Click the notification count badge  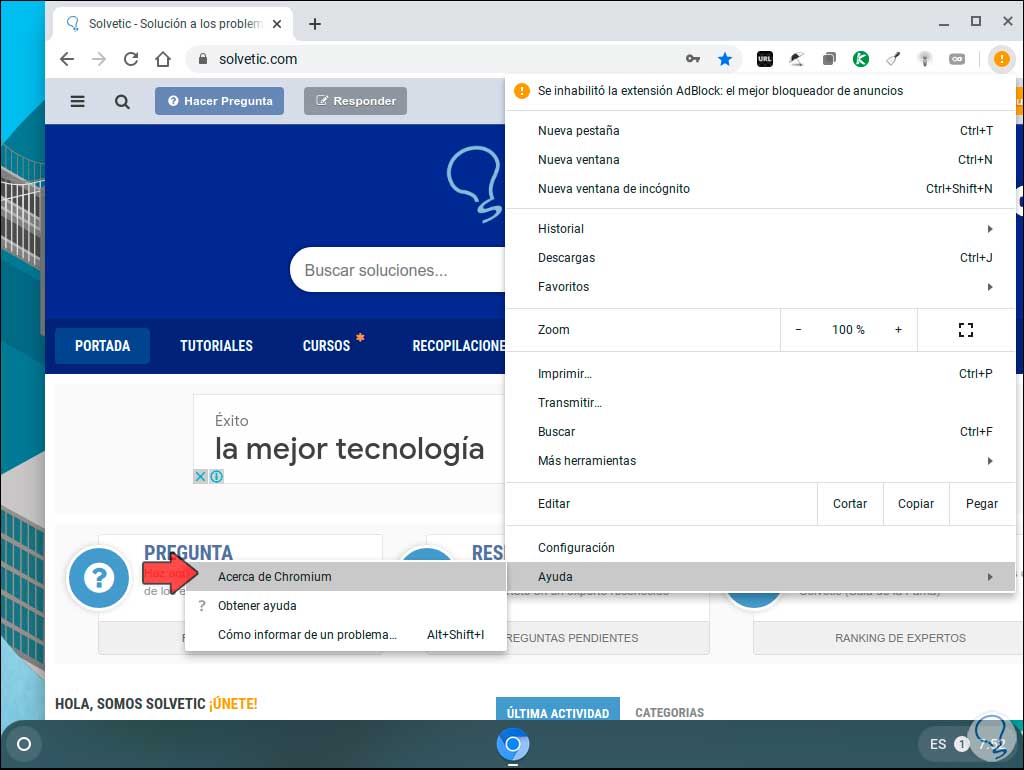(961, 744)
